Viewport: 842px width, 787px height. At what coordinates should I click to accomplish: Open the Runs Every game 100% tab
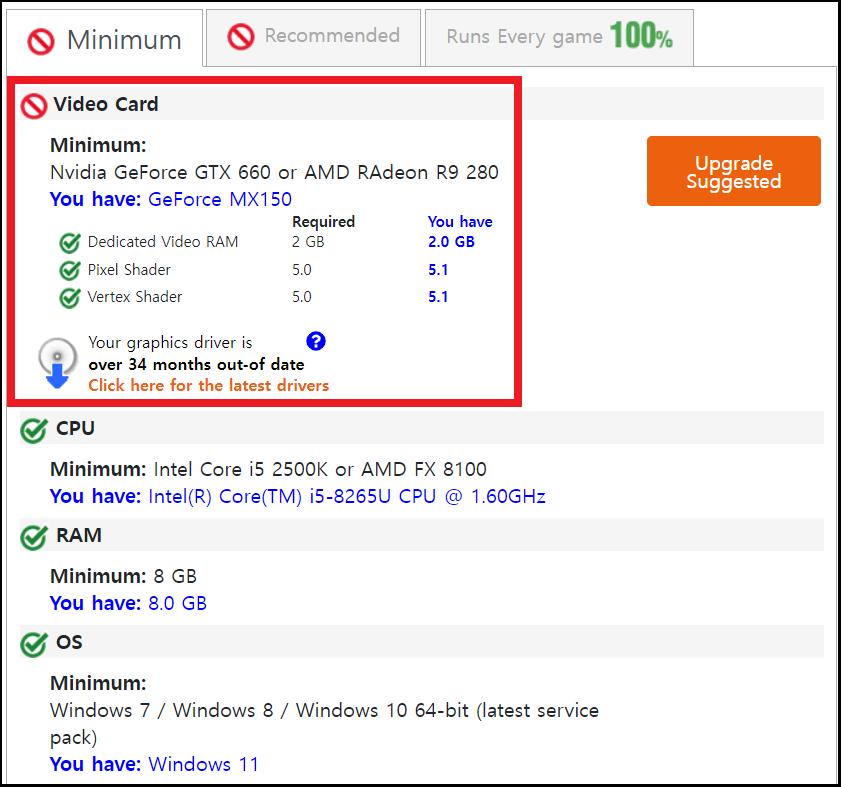[559, 38]
